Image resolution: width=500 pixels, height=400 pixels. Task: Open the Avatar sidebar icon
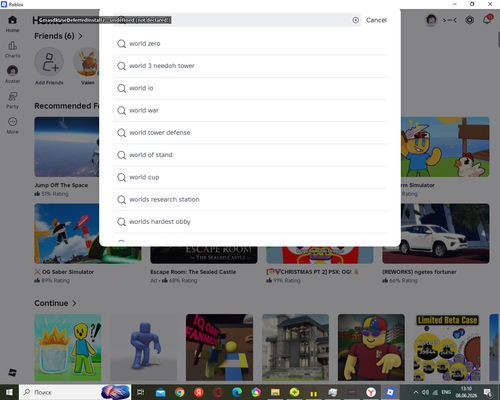pyautogui.click(x=12, y=74)
